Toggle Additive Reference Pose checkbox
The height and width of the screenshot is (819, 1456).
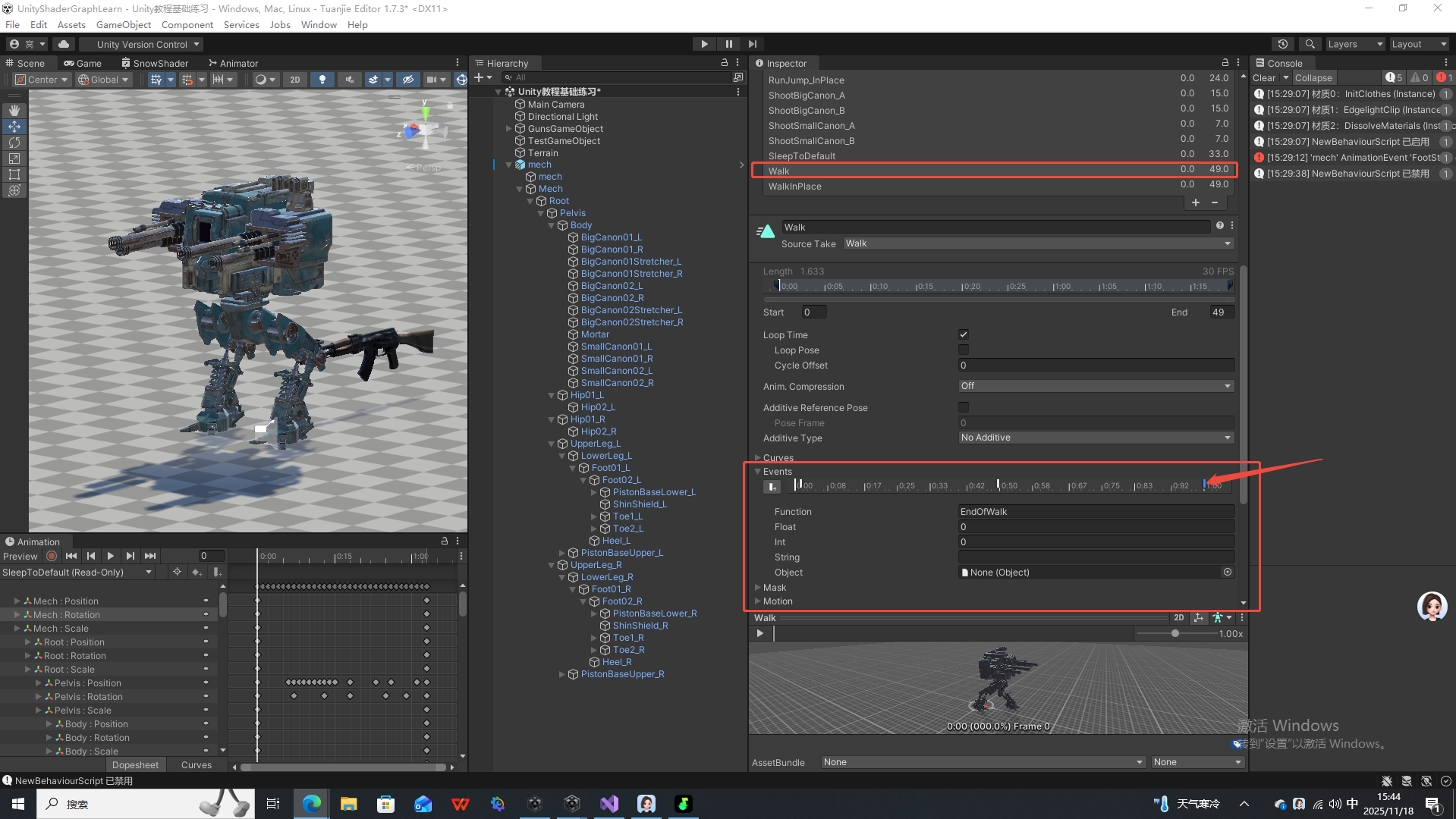(x=964, y=407)
